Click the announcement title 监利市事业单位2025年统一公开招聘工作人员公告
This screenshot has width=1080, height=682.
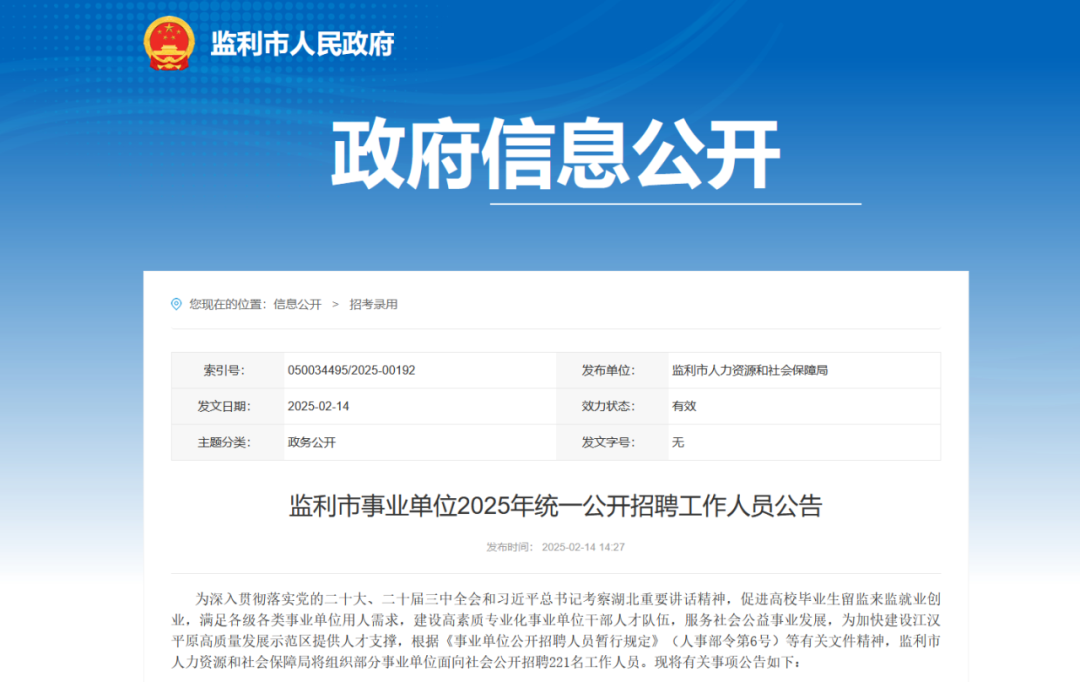555,506
